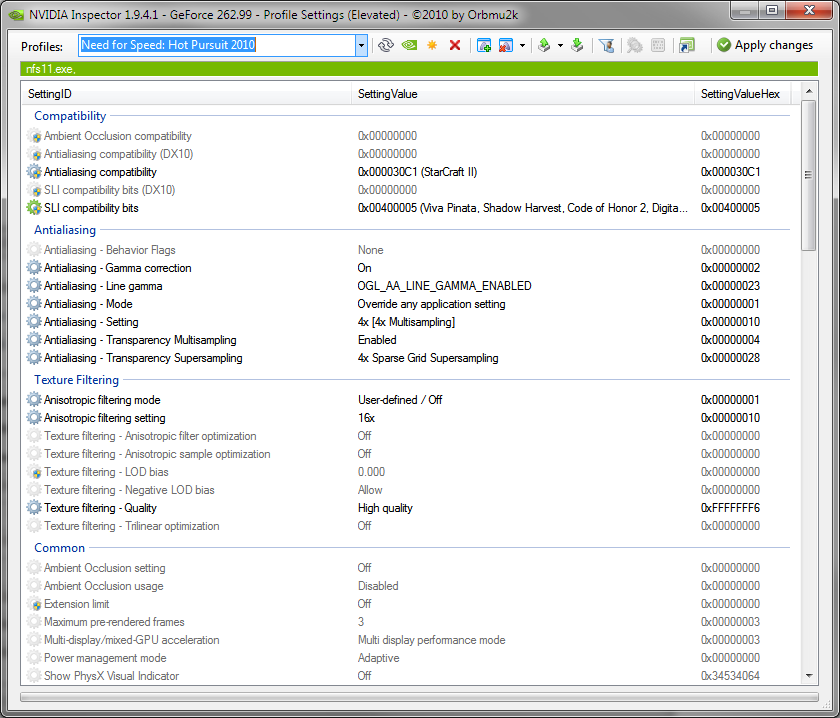Click the remove application from profile icon

point(506,45)
